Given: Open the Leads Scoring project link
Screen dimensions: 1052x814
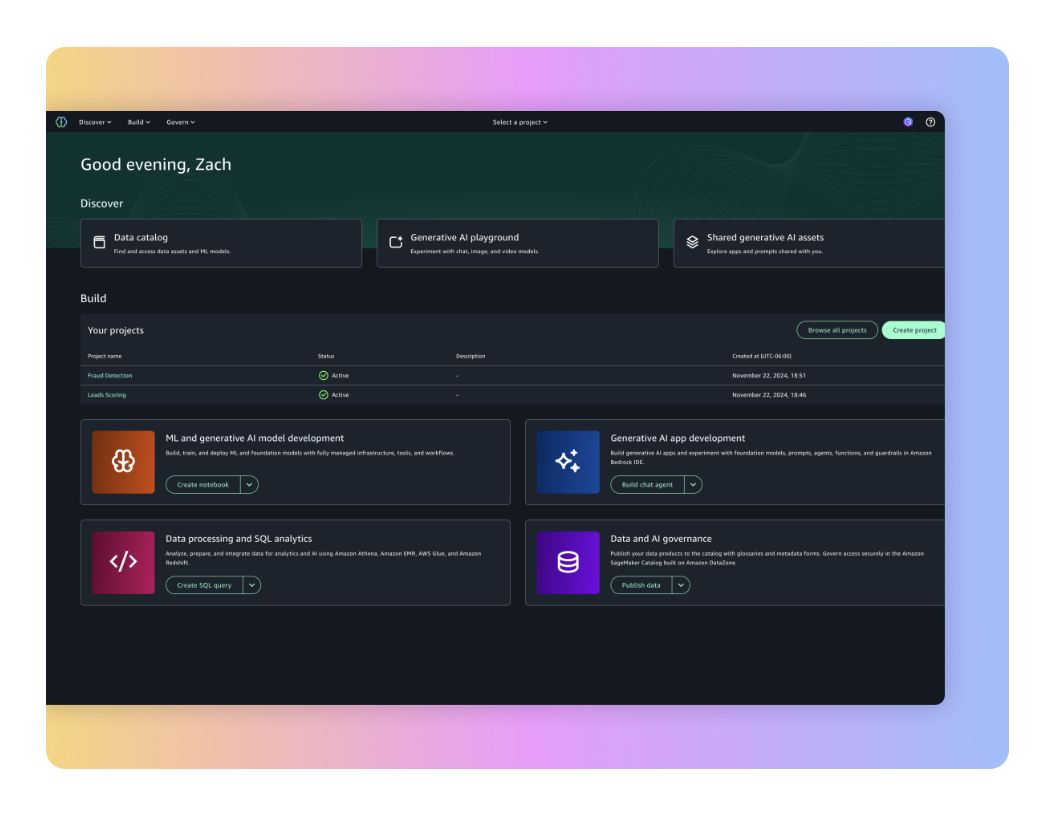Looking at the screenshot, I should pos(107,395).
